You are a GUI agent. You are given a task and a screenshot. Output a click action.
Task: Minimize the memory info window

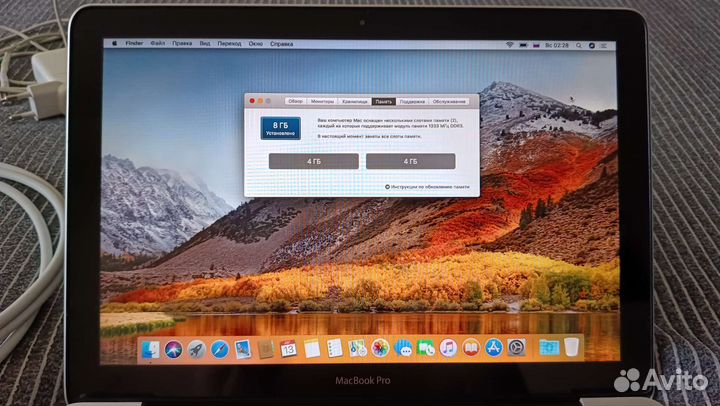(260, 101)
